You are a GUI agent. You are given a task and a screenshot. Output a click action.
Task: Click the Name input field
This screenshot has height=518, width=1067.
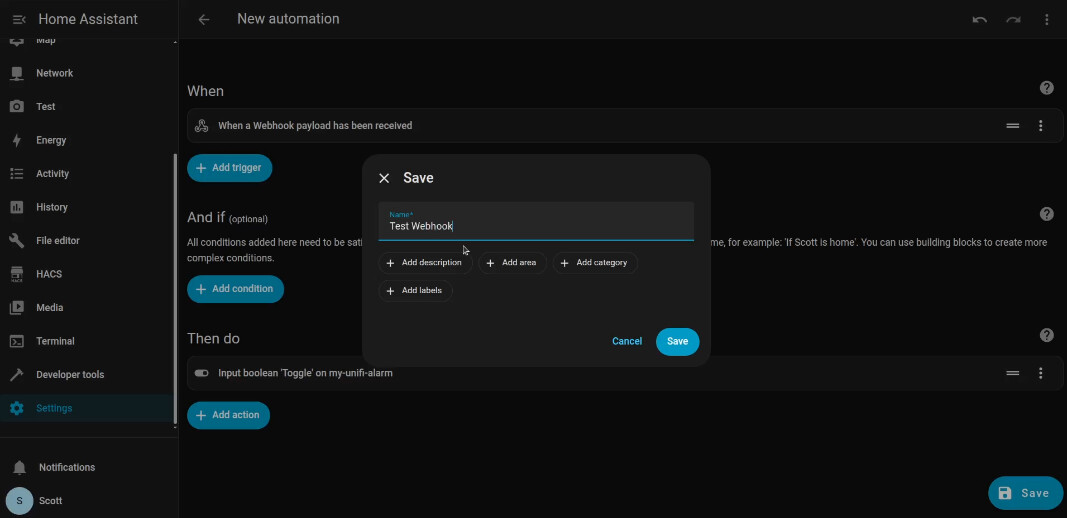pyautogui.click(x=535, y=225)
